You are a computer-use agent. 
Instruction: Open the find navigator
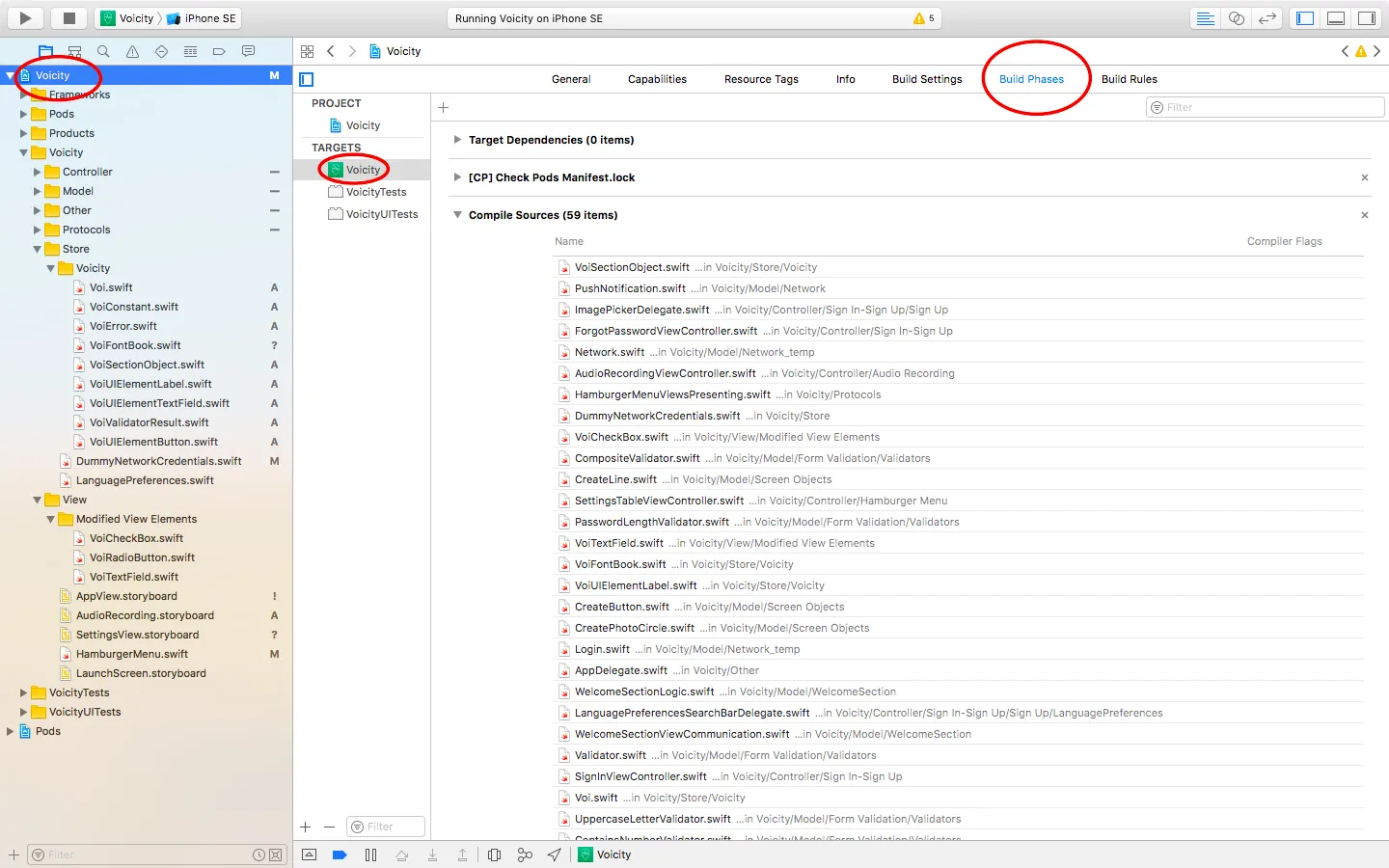tap(103, 51)
